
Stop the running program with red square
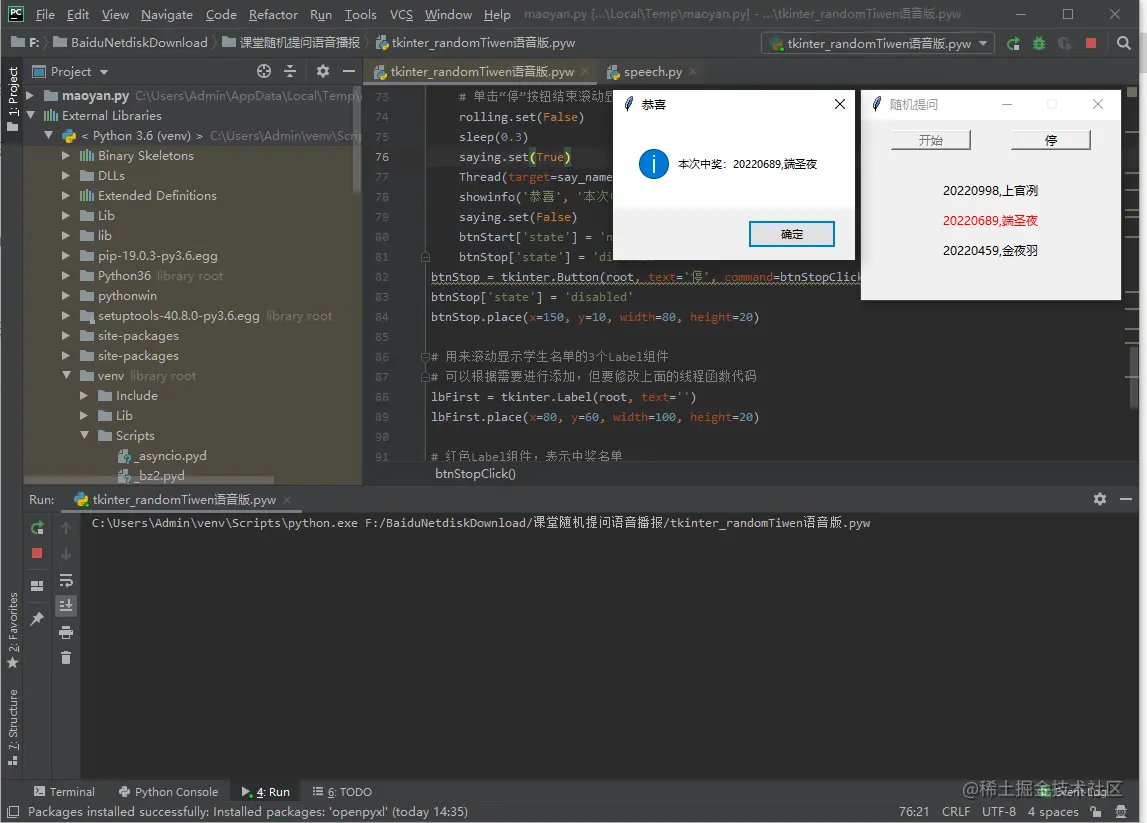[1091, 43]
